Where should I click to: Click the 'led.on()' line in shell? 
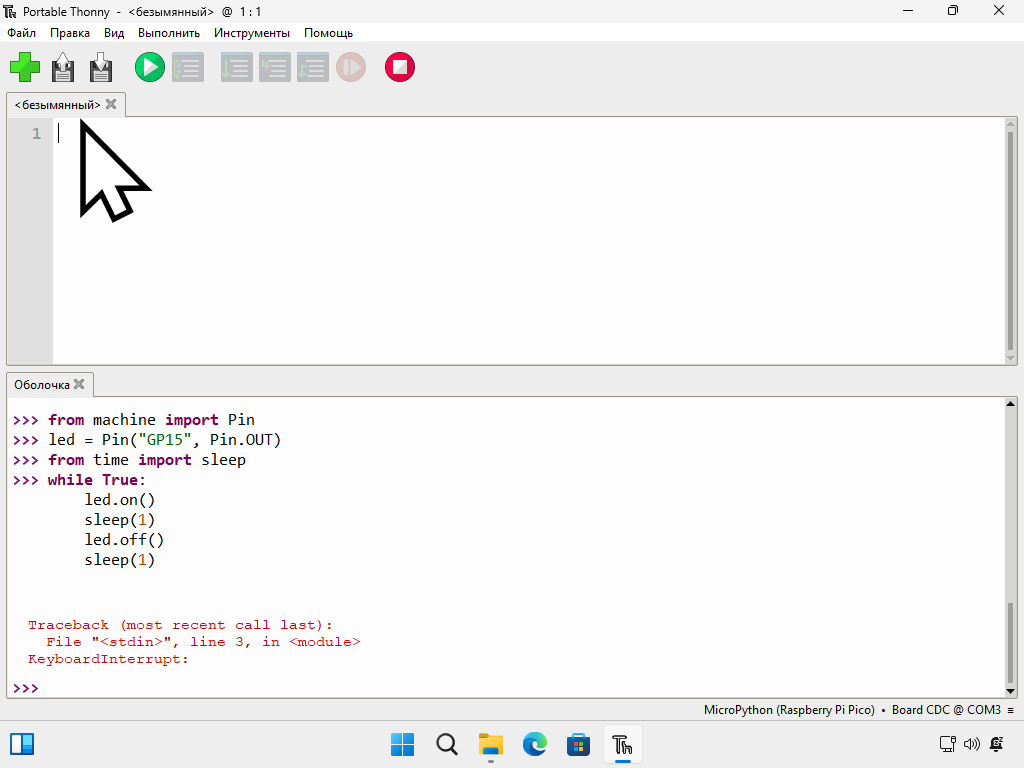120,500
